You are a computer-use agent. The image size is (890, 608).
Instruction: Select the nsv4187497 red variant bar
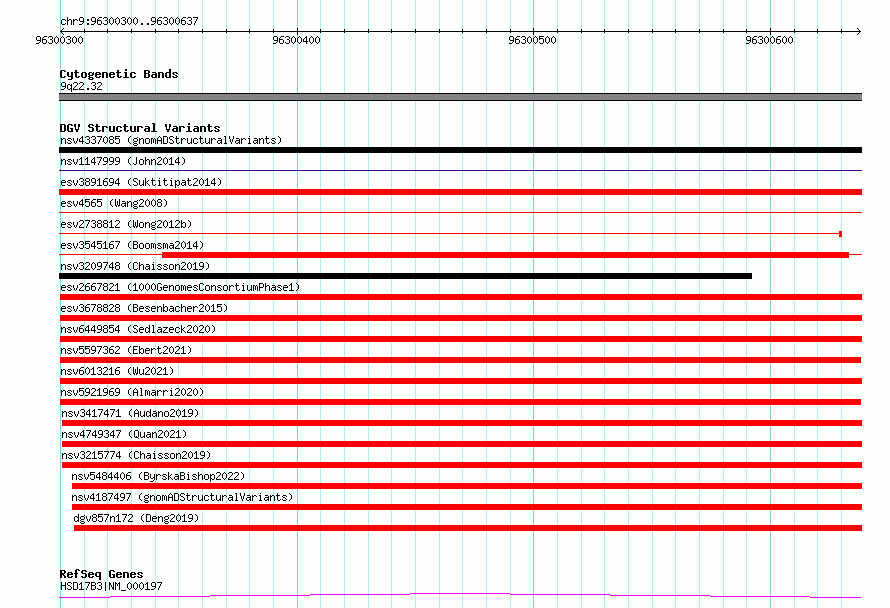[467, 507]
